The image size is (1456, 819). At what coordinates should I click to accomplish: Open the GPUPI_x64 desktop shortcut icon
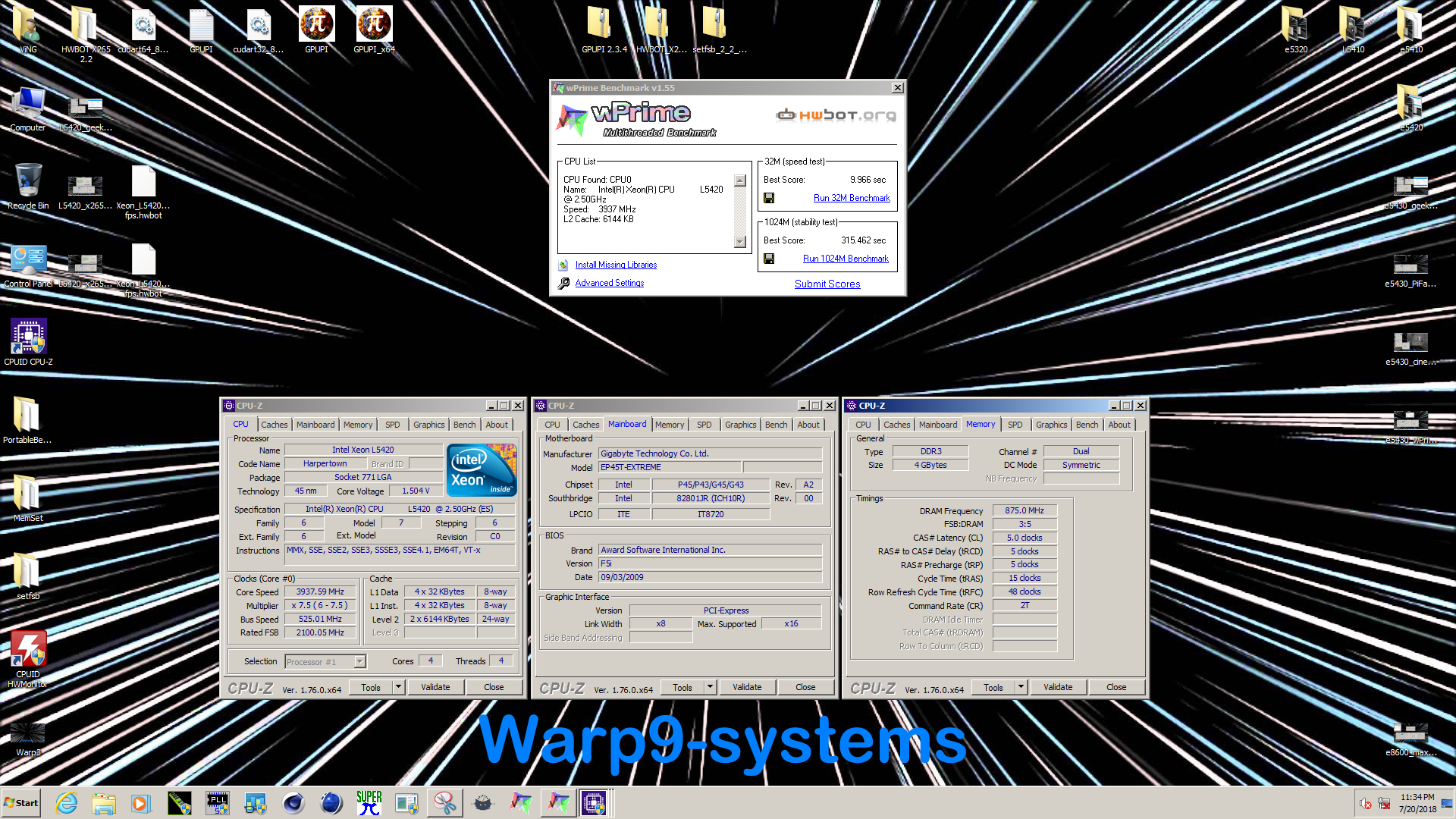point(374,24)
